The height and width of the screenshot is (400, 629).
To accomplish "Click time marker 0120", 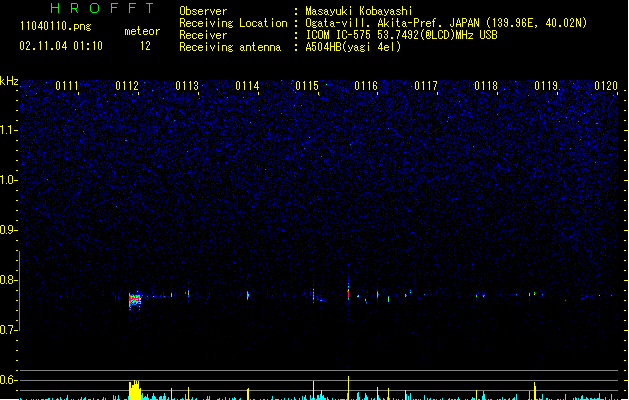I will (x=606, y=86).
